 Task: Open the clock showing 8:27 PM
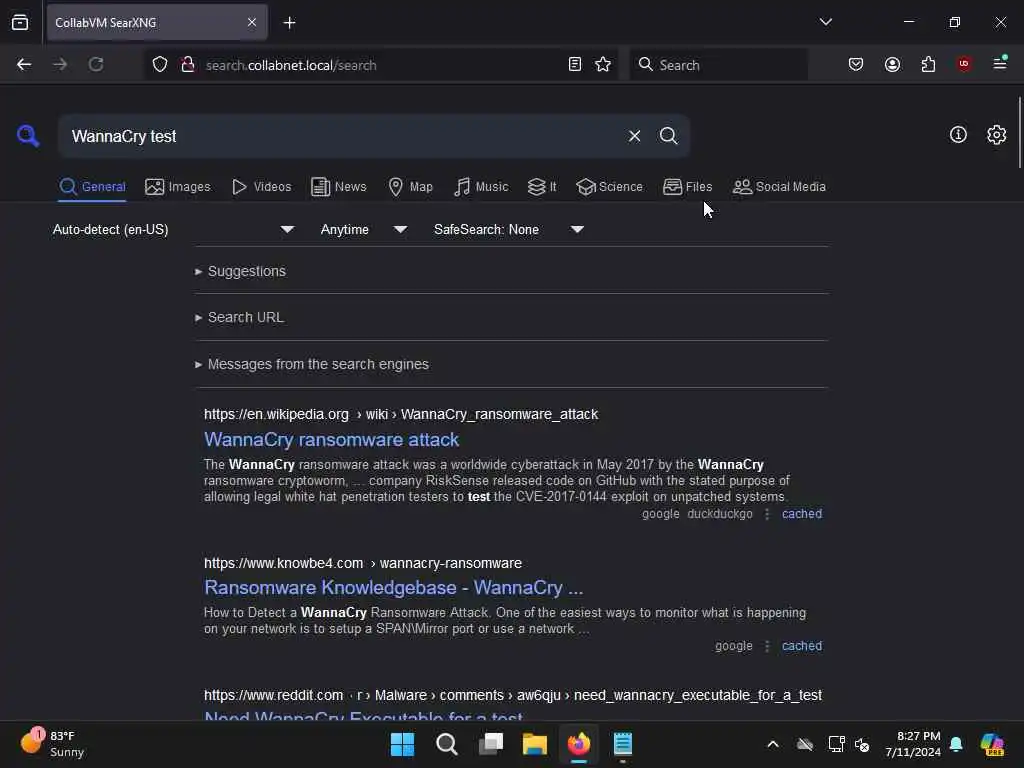point(912,744)
